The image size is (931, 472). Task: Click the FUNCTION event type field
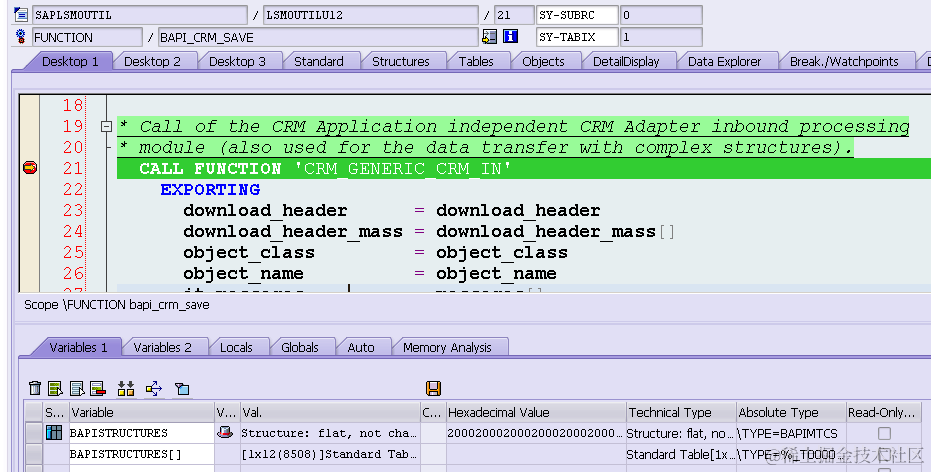[87, 37]
